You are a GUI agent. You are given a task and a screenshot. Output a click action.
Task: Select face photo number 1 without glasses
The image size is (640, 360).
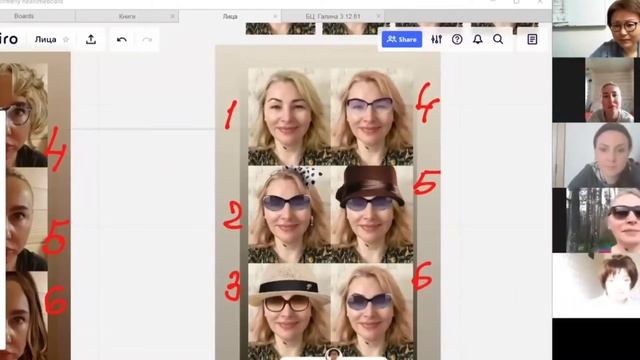[289, 116]
